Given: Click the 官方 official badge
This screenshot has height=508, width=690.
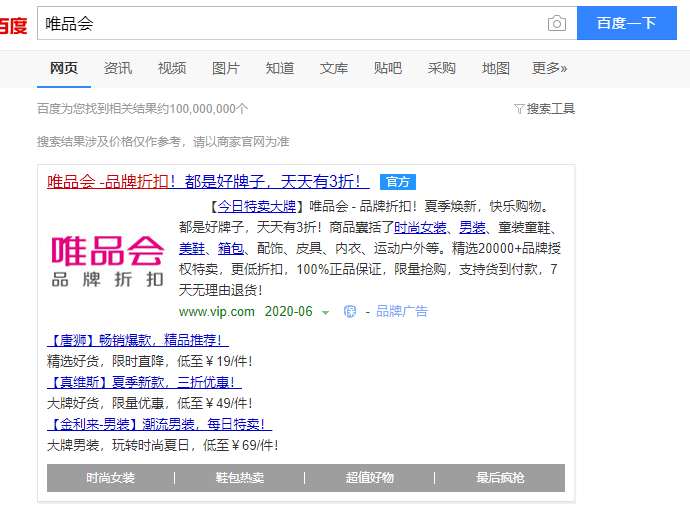Looking at the screenshot, I should click(398, 182).
